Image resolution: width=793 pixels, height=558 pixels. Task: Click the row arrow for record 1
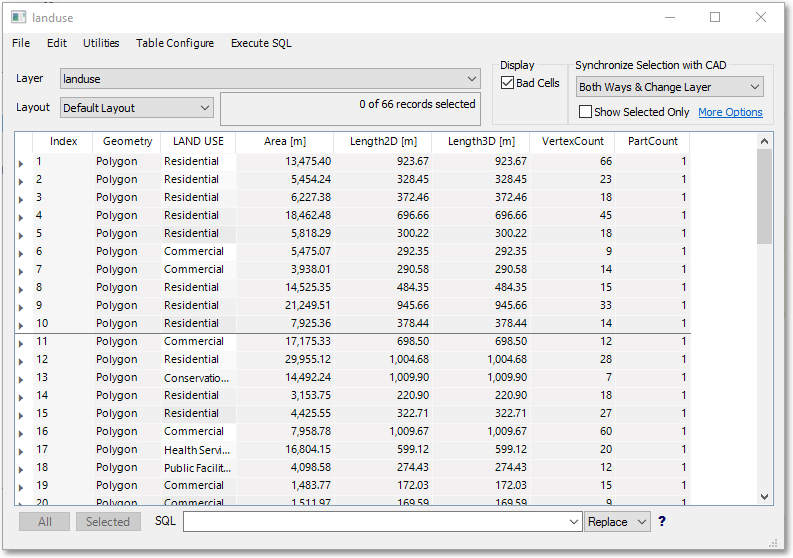[x=21, y=163]
